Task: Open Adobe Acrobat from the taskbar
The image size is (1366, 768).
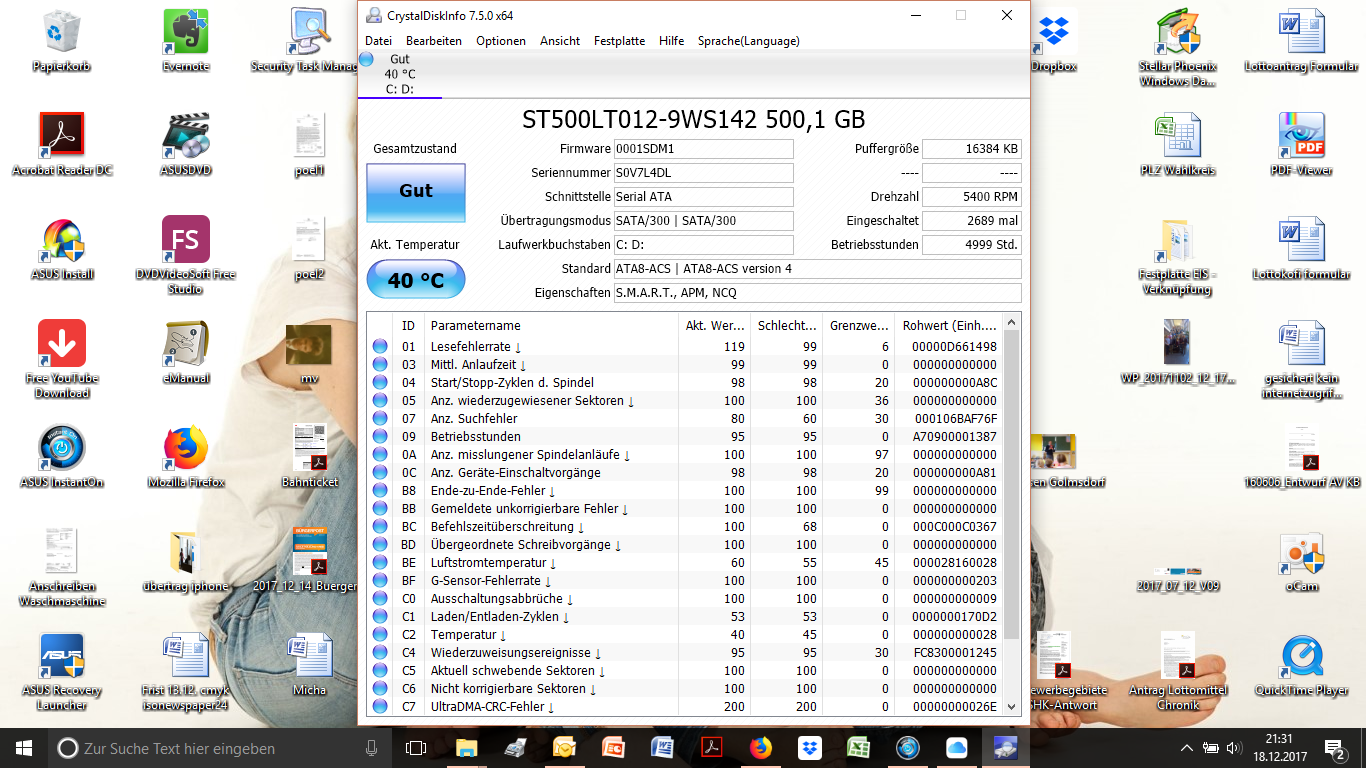Action: [711, 748]
